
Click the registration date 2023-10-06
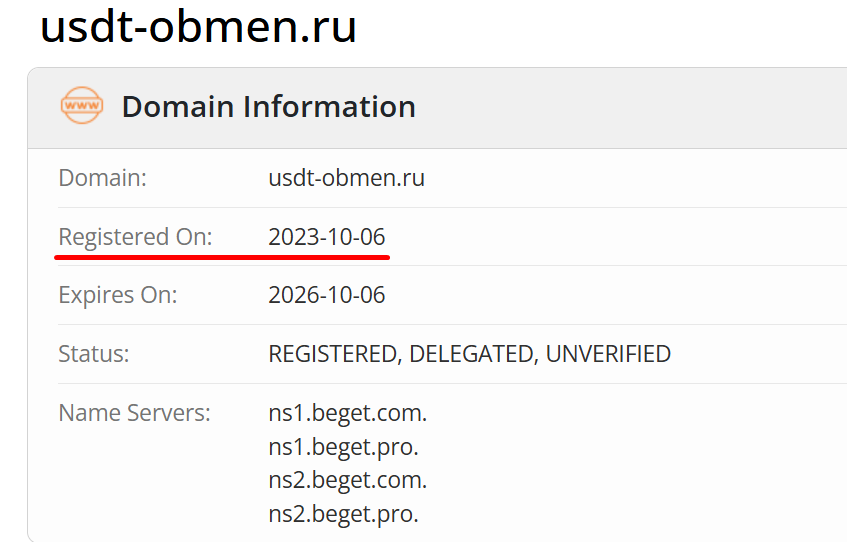[x=327, y=237]
